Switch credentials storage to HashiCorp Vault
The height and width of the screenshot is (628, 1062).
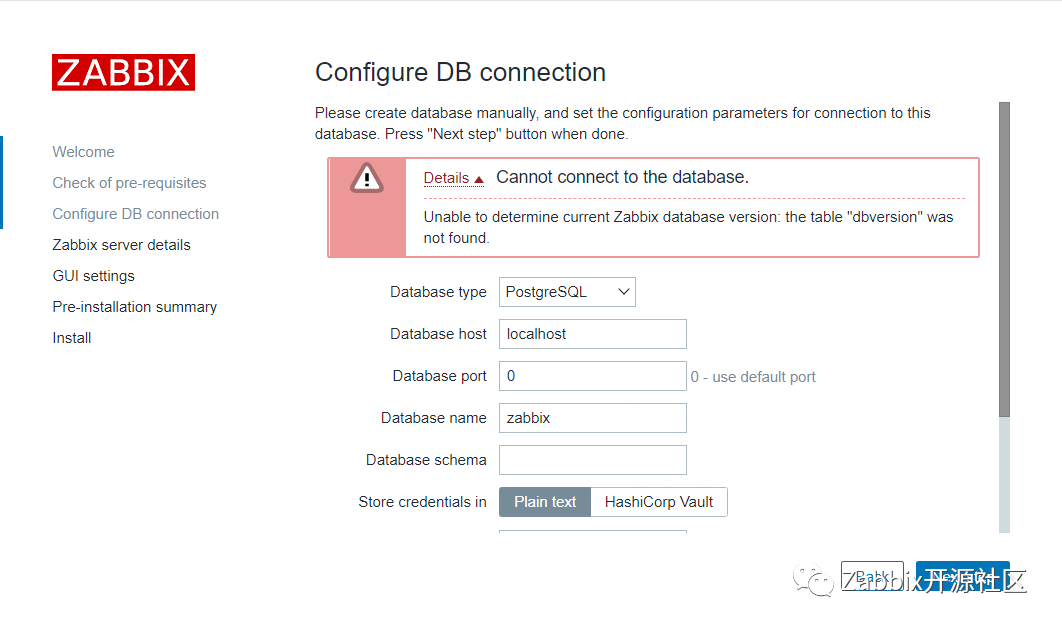point(658,502)
